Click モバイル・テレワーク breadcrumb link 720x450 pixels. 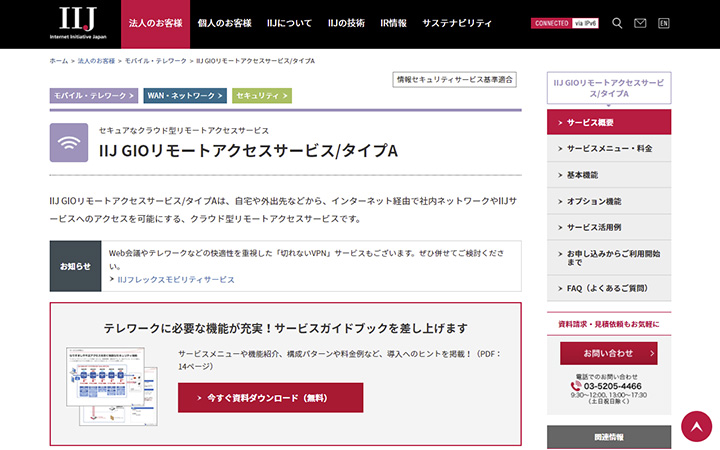pos(156,61)
